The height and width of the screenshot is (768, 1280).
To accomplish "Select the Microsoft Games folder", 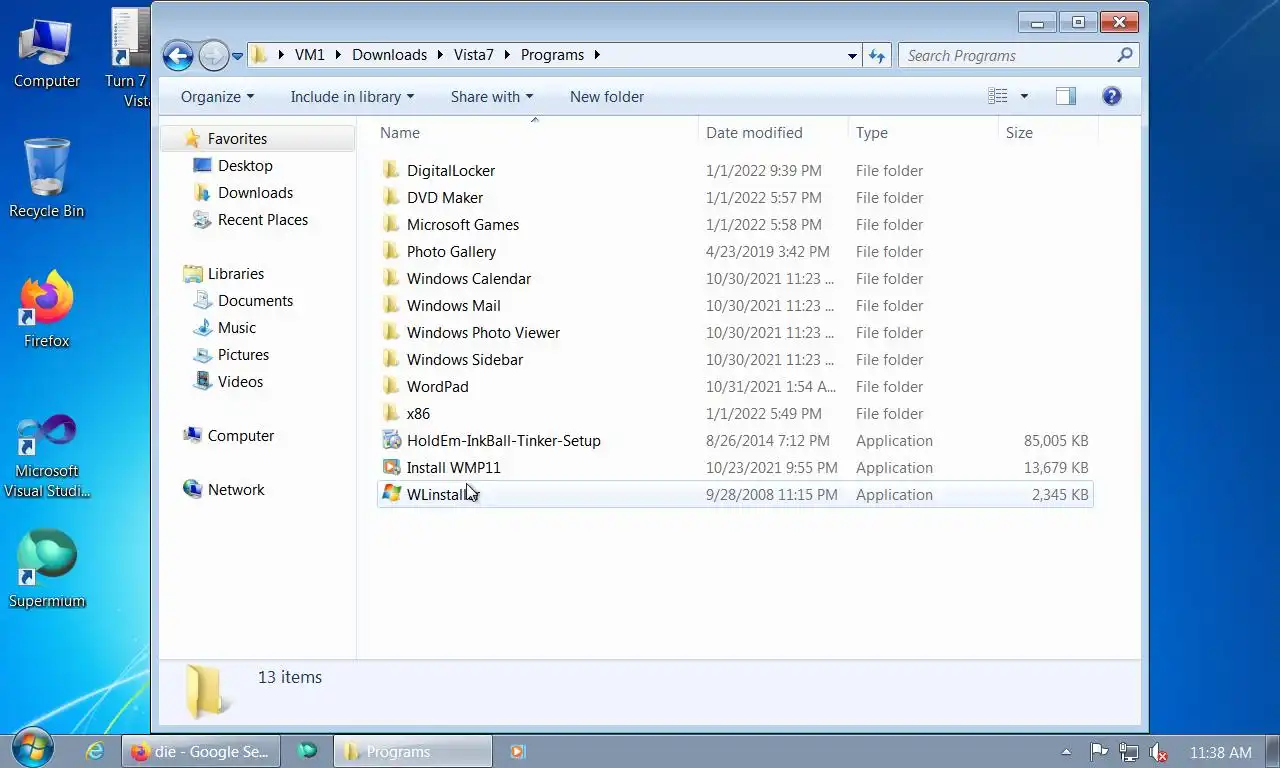I will pyautogui.click(x=462, y=225).
